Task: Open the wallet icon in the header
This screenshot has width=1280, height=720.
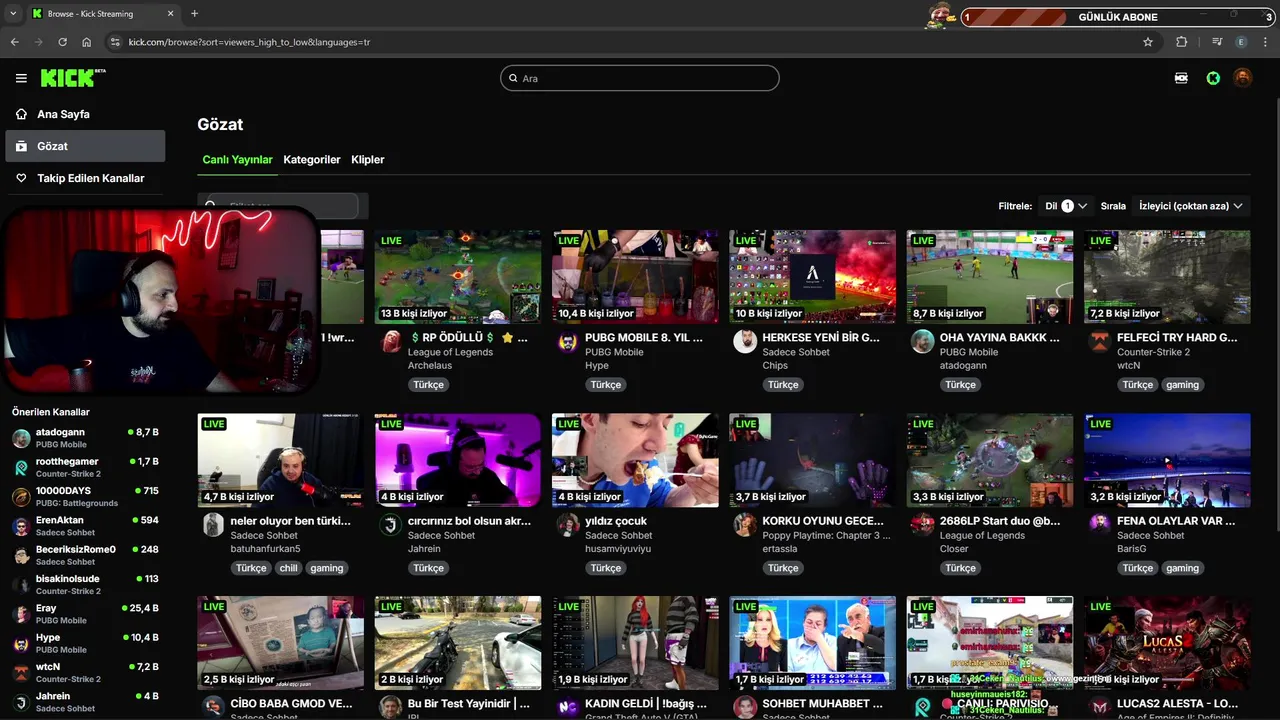Action: coord(1181,78)
